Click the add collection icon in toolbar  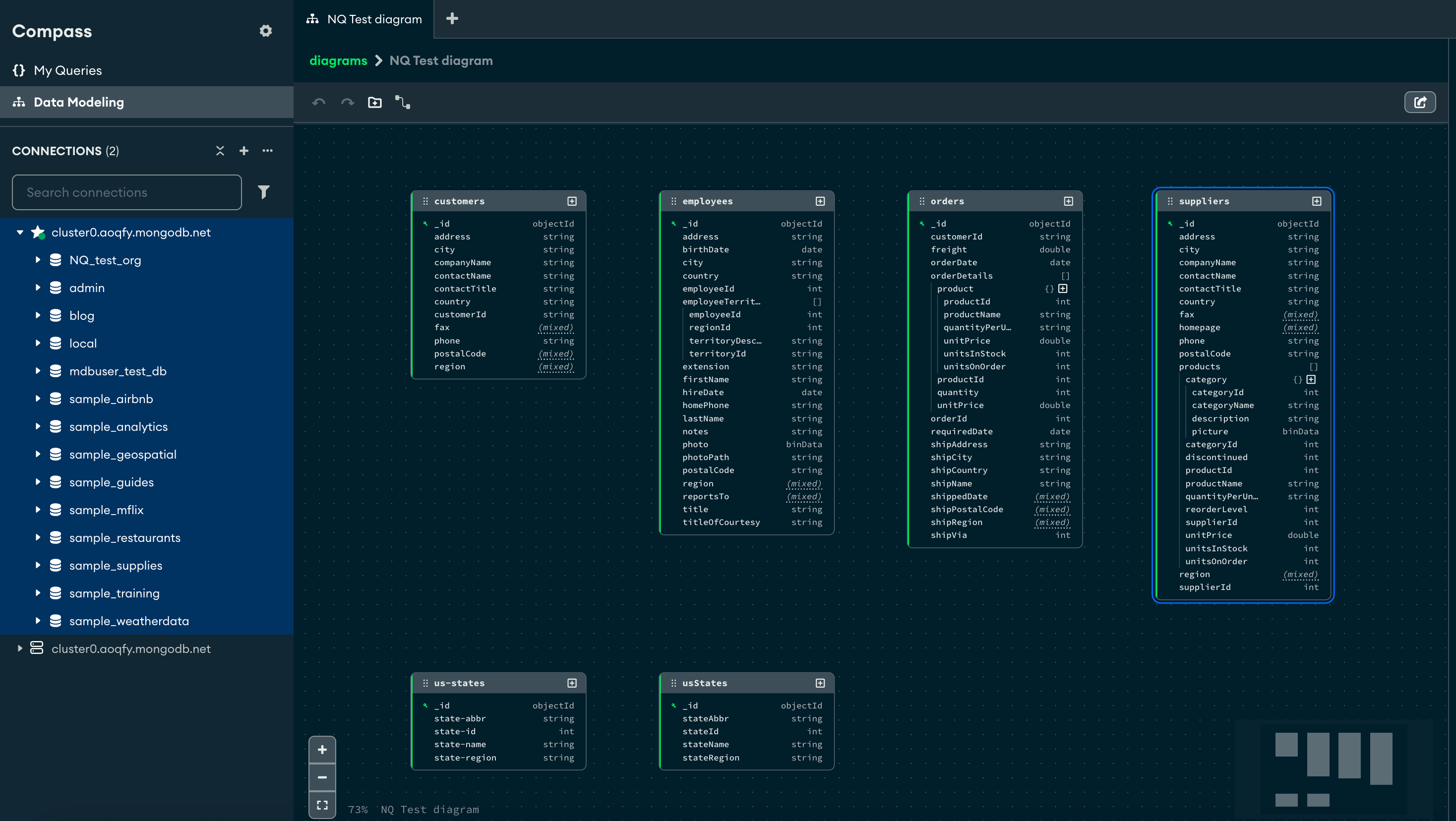click(x=375, y=102)
